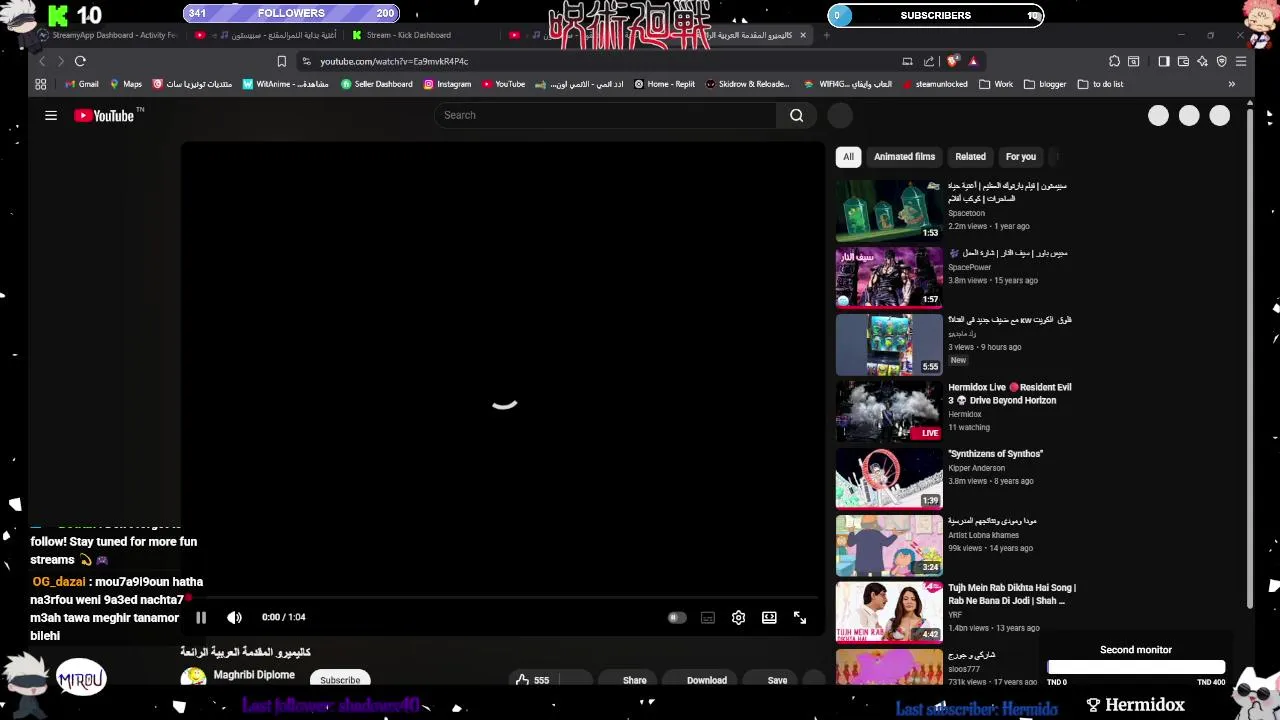The image size is (1280, 720).
Task: Open the video settings gear
Action: coord(738,618)
